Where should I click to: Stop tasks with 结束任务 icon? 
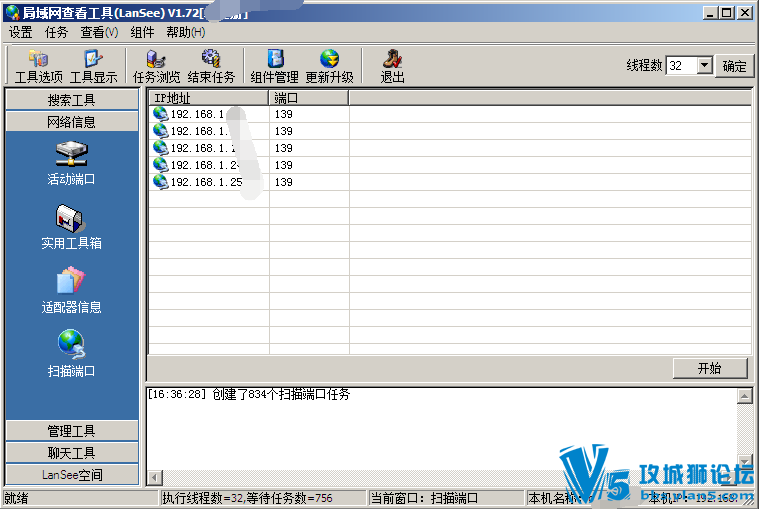tap(211, 66)
